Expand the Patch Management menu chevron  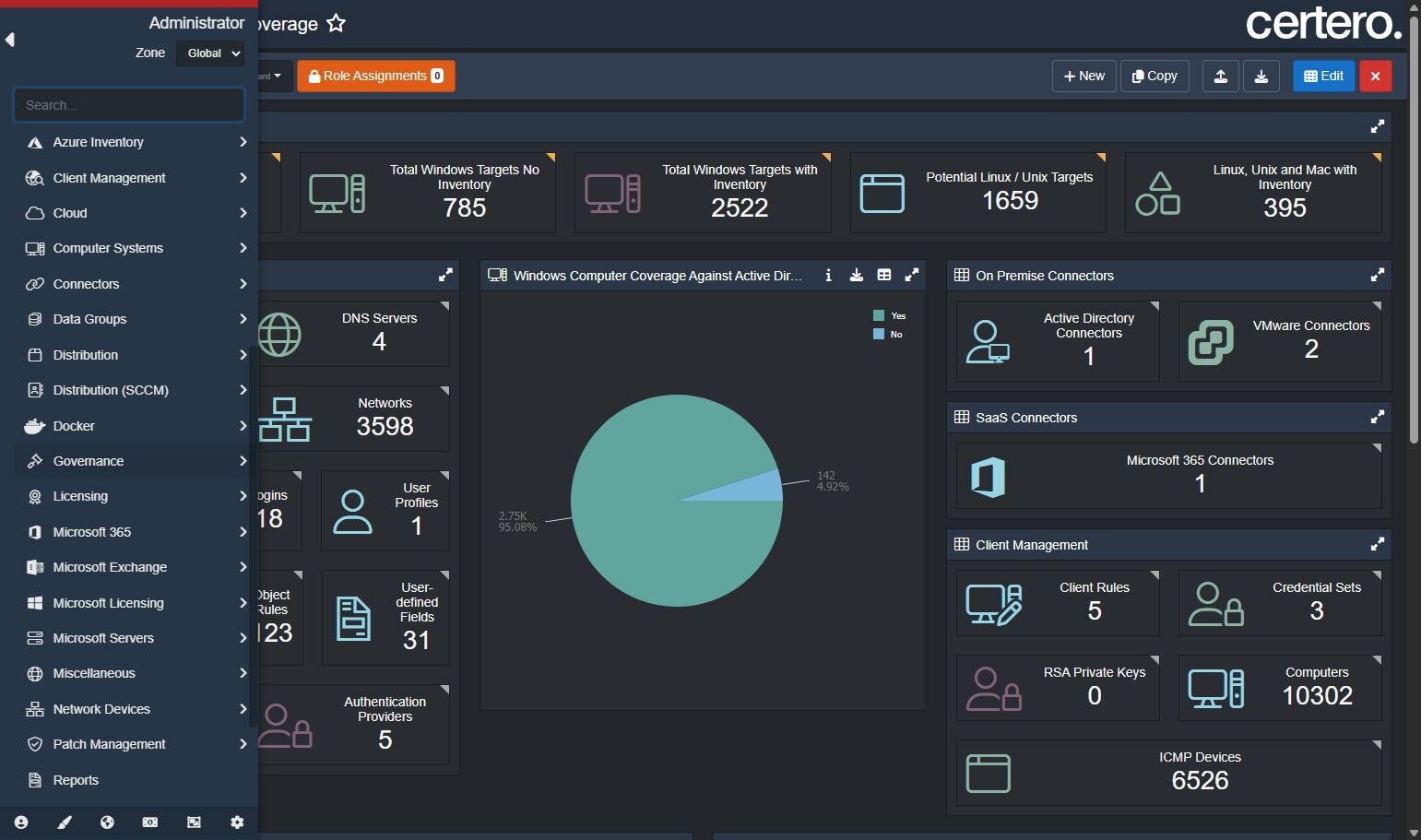243,744
